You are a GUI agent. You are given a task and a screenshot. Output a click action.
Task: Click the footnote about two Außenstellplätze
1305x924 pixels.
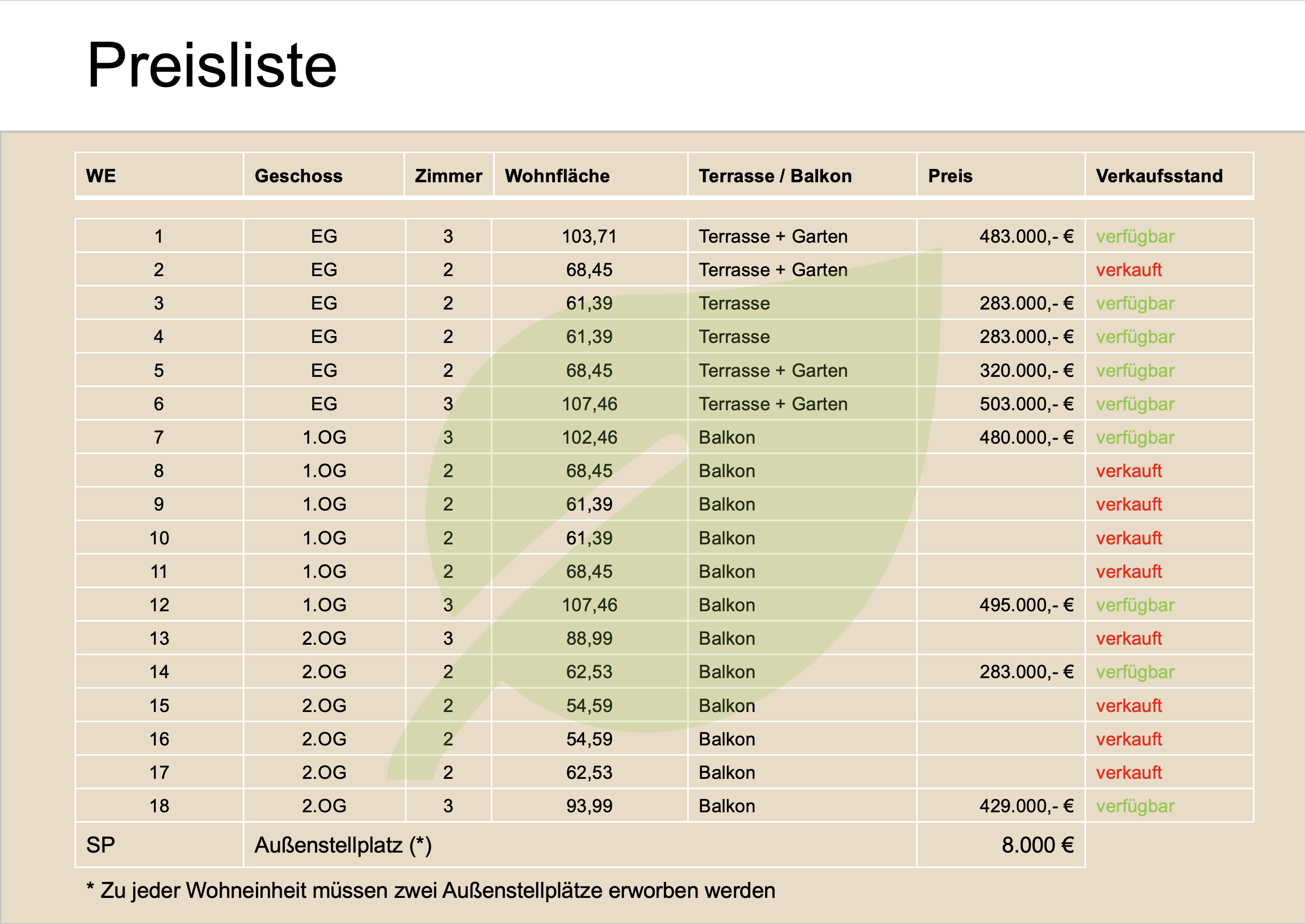click(x=430, y=891)
